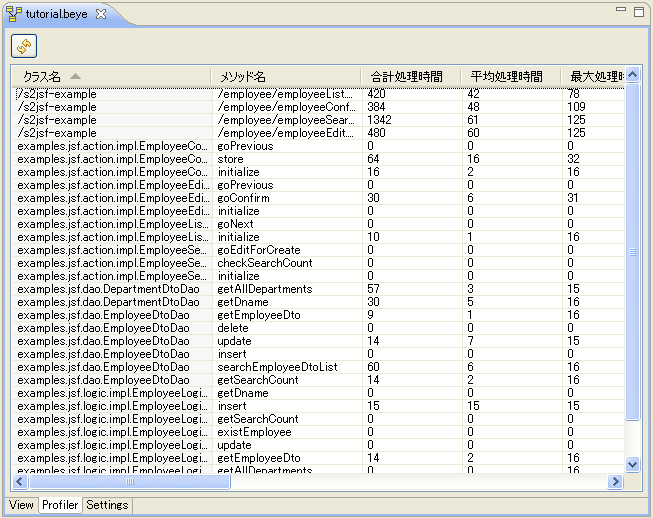
Task: Click the average time value 61
Action: [x=473, y=120]
